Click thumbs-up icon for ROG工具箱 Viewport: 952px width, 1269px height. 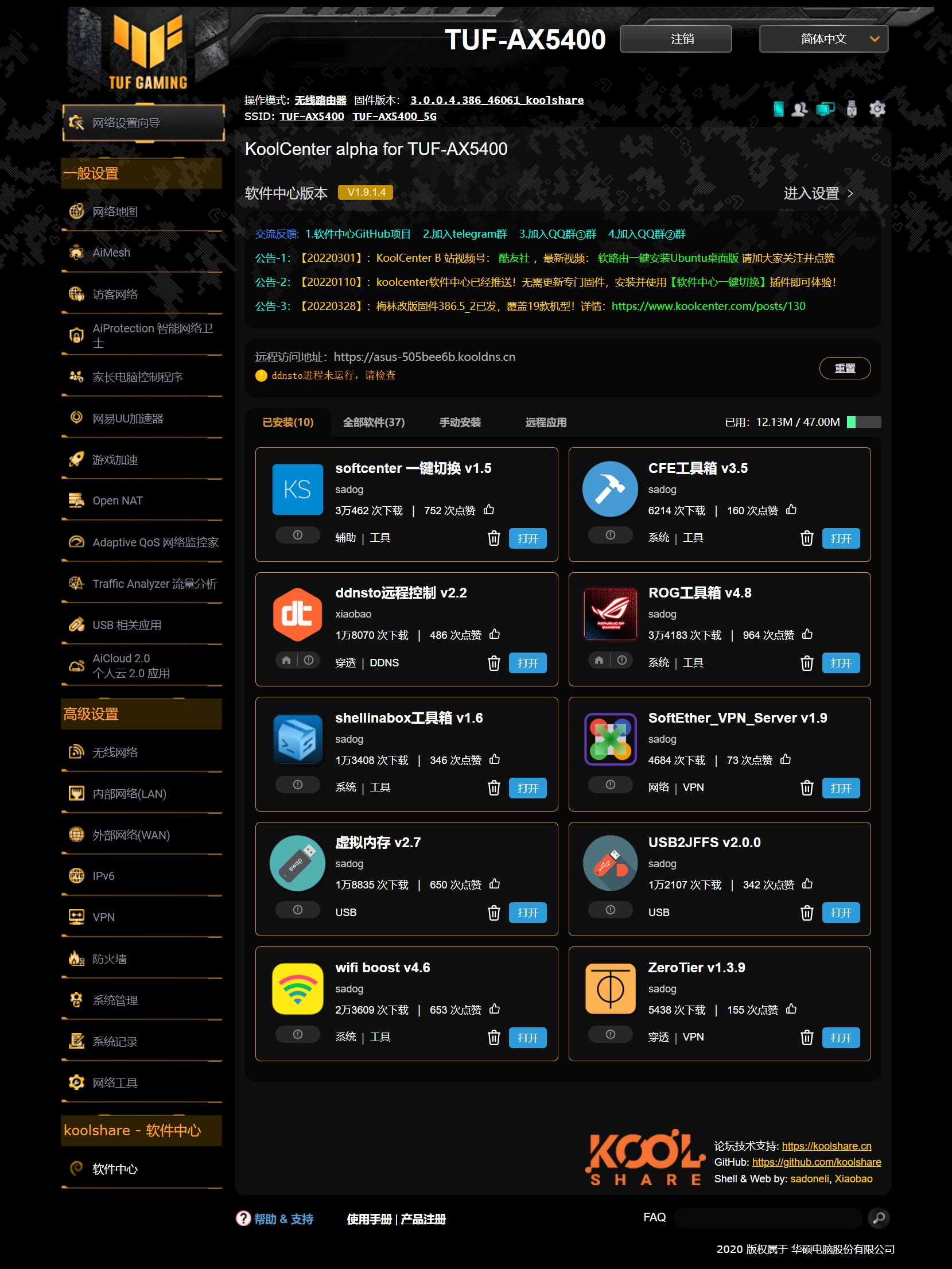tap(807, 634)
